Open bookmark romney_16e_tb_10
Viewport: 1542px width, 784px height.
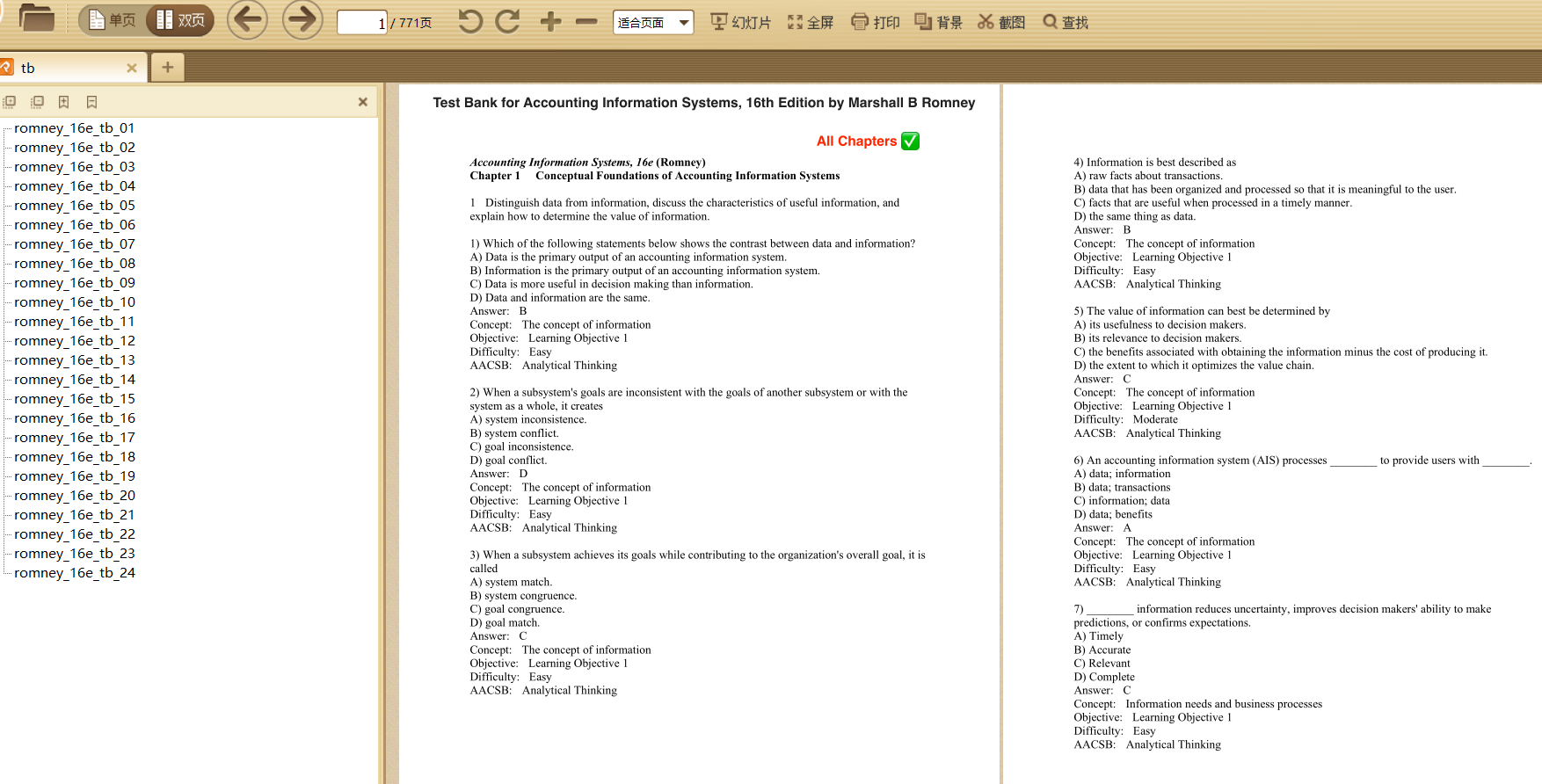[x=75, y=302]
